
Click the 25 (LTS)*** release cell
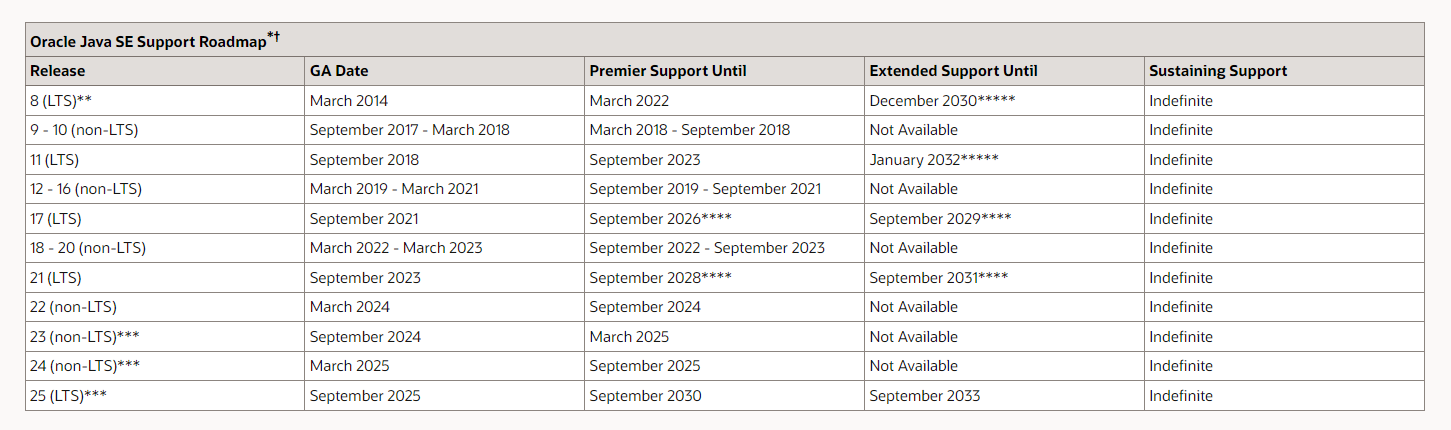[x=68, y=396]
